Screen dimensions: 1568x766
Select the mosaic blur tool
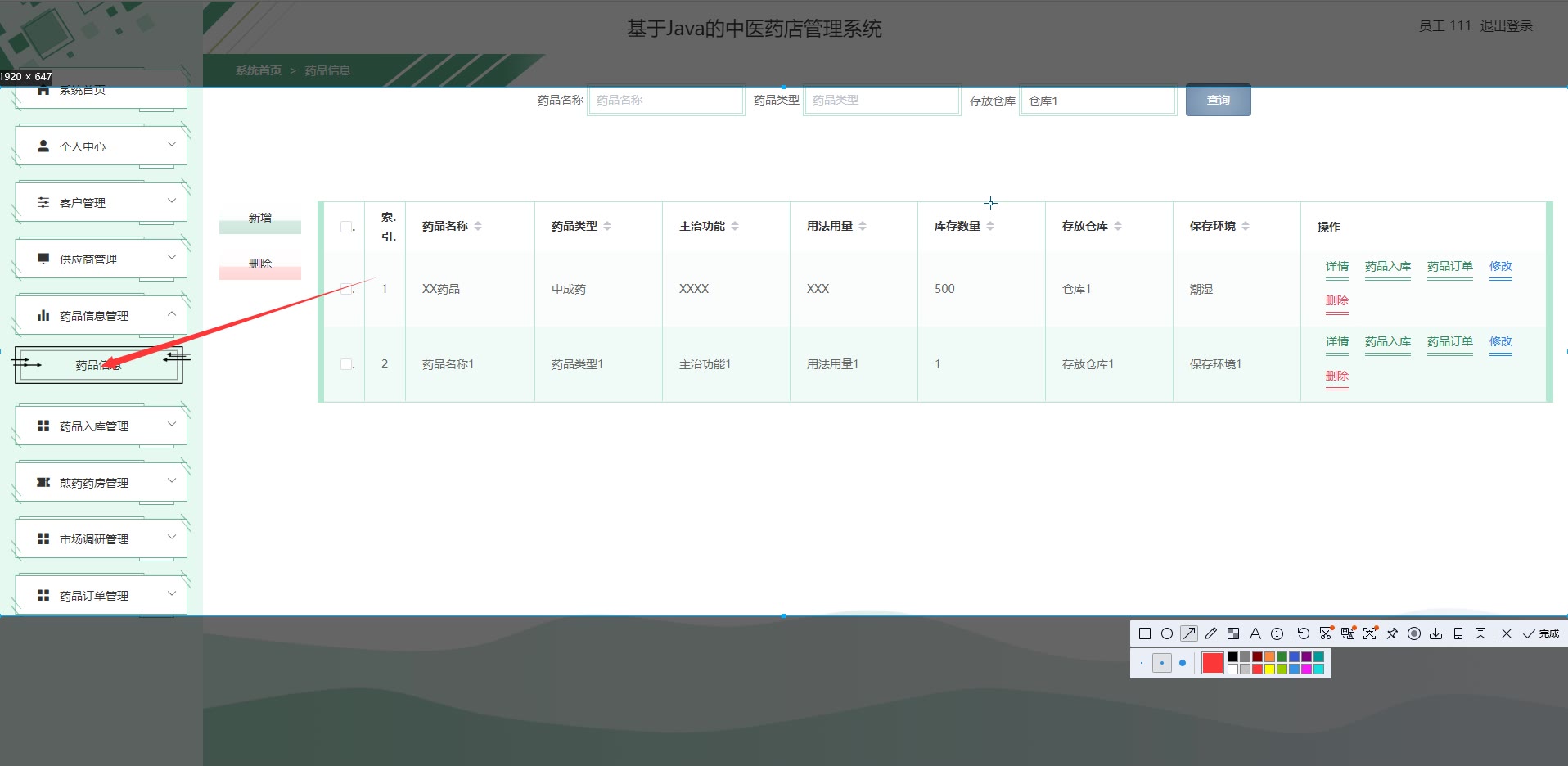[x=1233, y=633]
